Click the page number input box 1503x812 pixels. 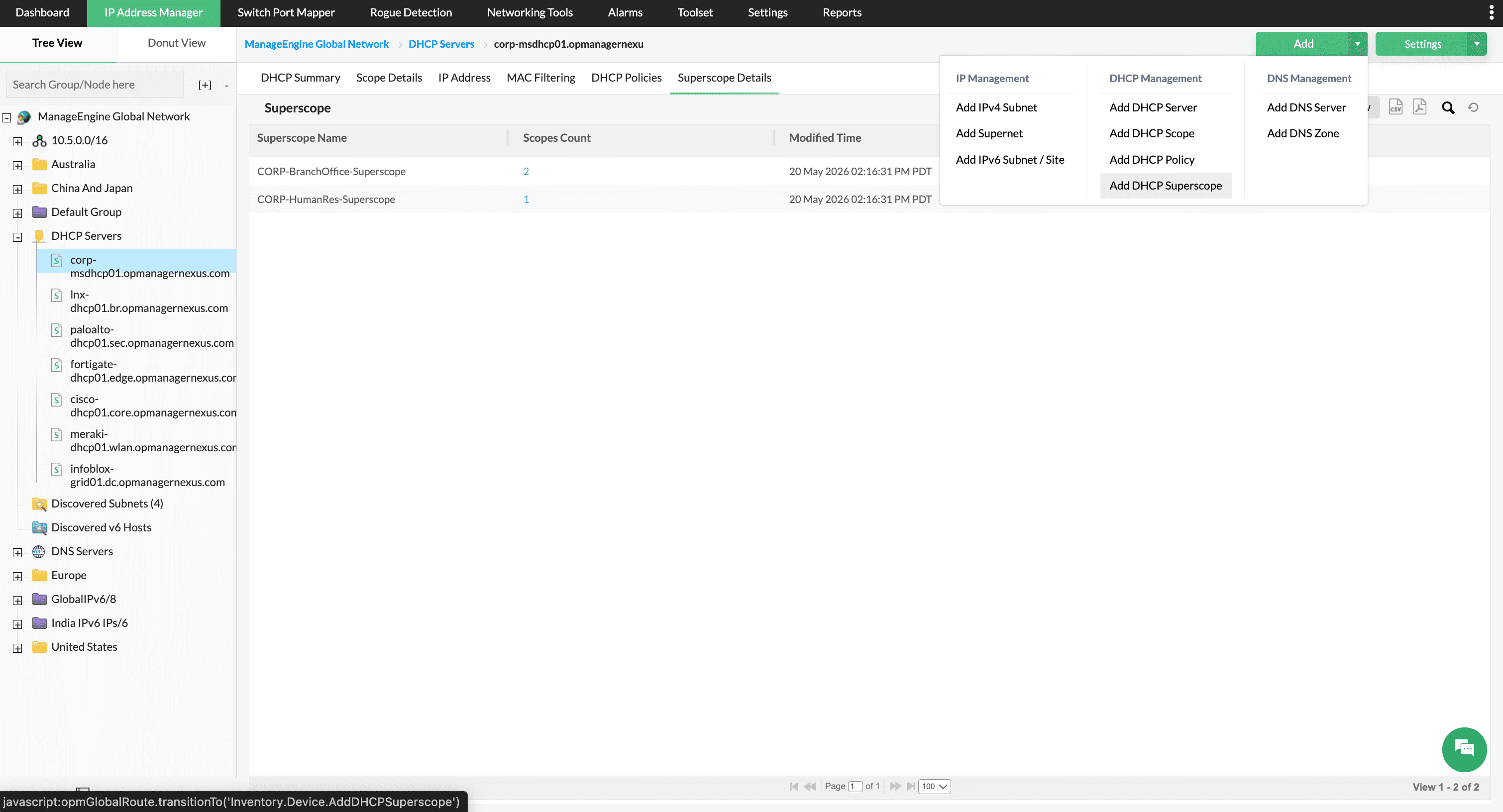point(856,786)
